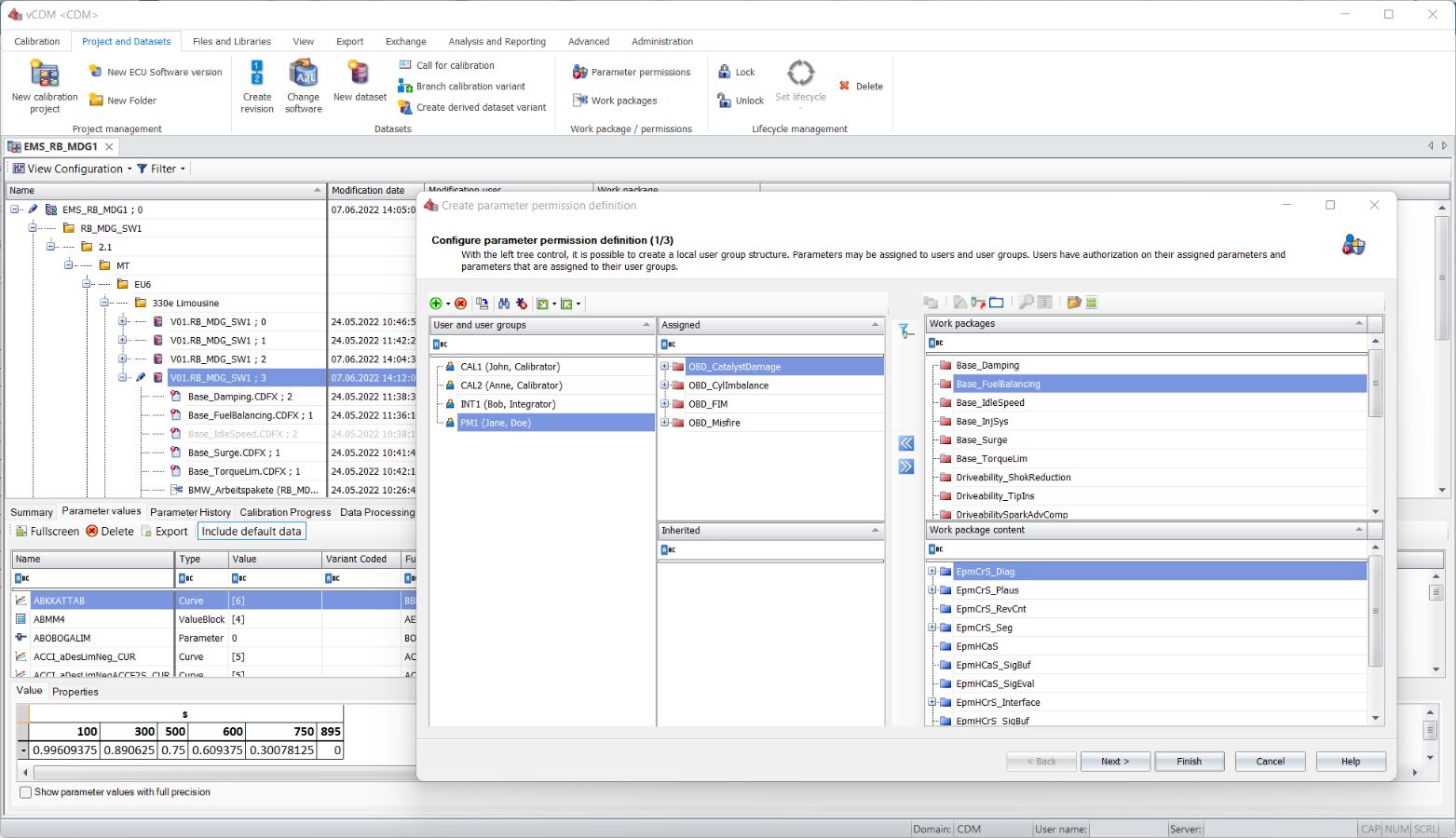
Task: Click the green Add user/group icon
Action: [x=435, y=304]
